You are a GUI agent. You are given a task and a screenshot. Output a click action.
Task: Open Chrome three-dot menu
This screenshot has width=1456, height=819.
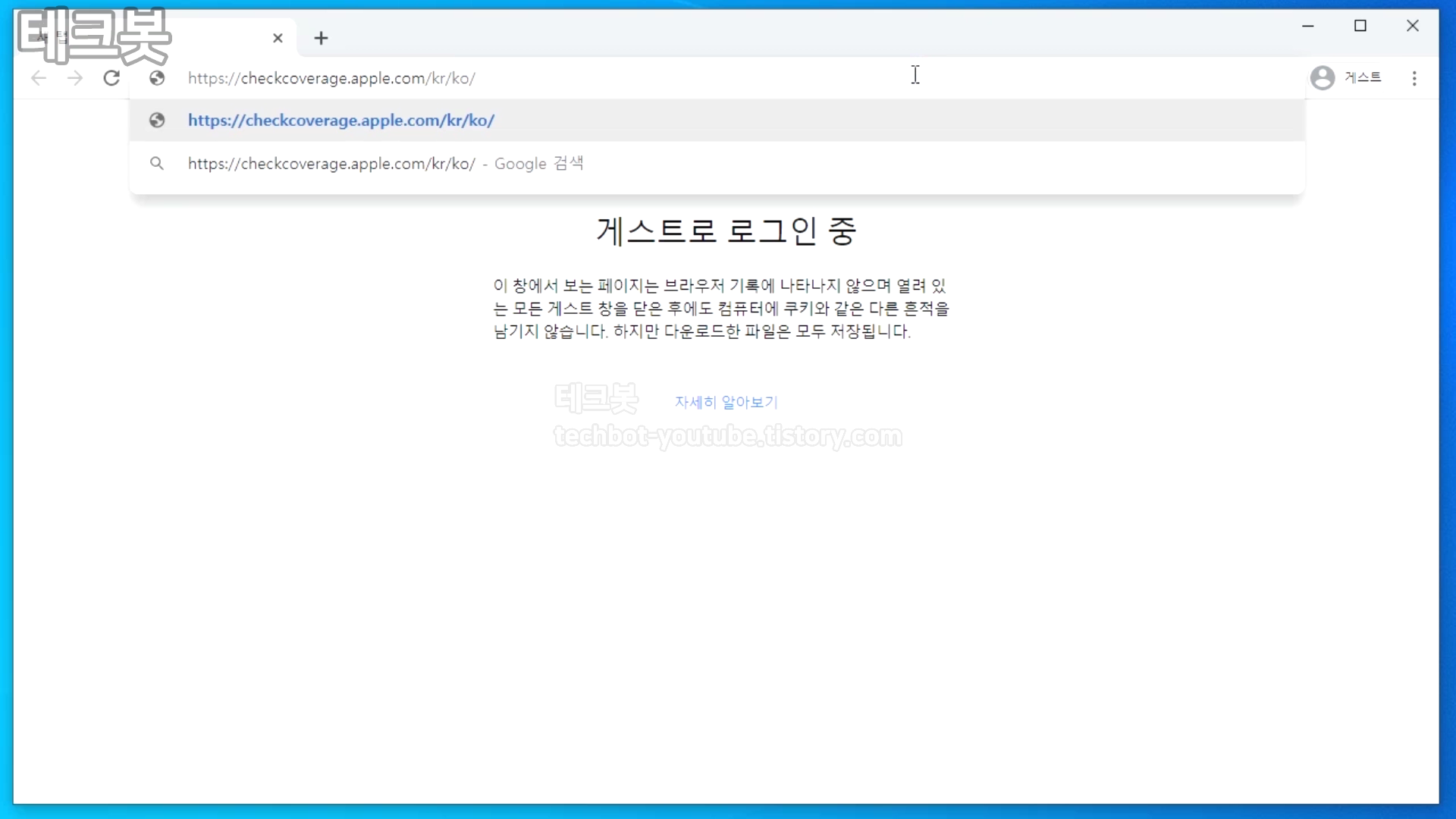pyautogui.click(x=1414, y=78)
